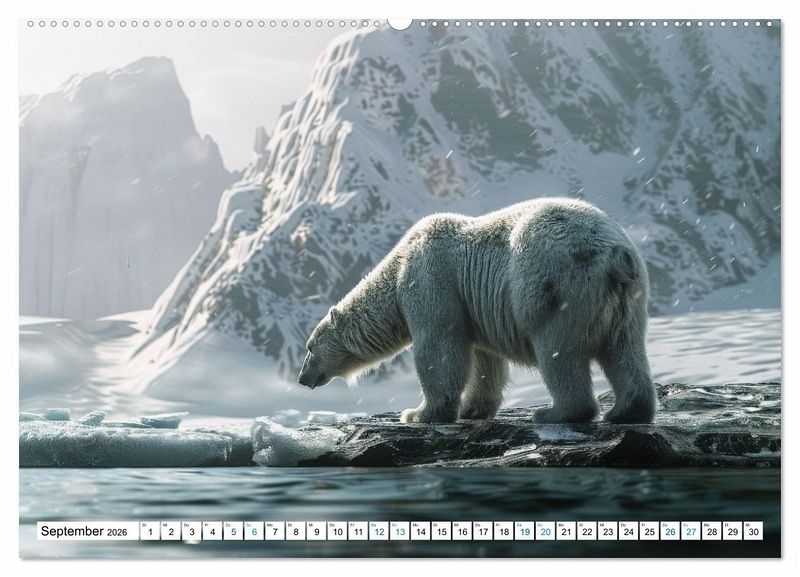Select day 18 in the date strip

tap(503, 531)
